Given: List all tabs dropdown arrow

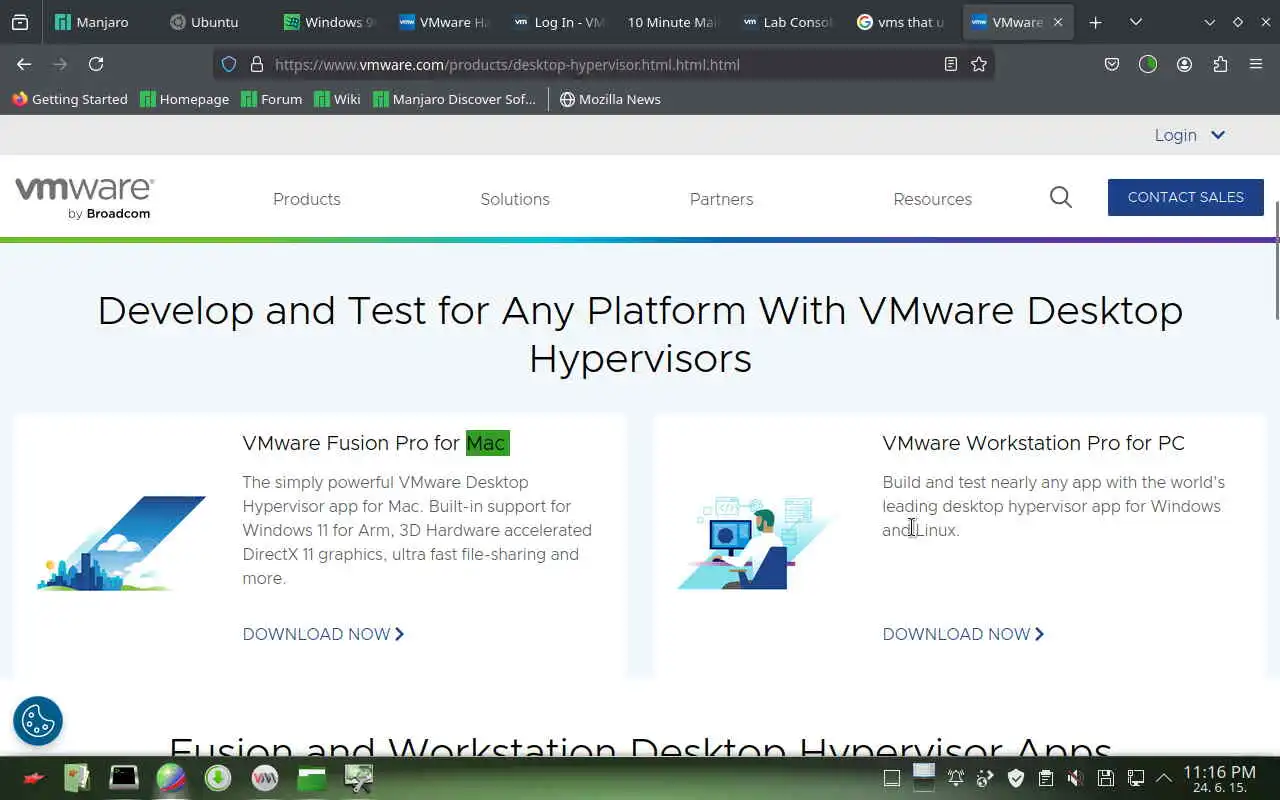Looking at the screenshot, I should (1136, 22).
